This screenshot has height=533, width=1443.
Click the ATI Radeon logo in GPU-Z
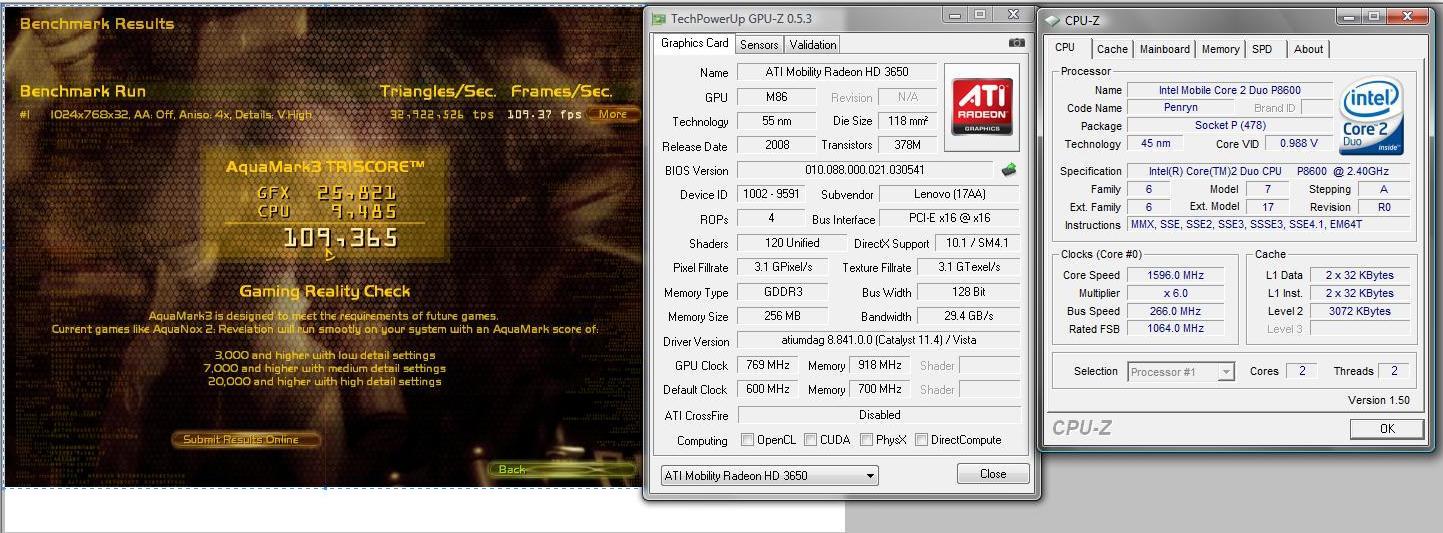tap(982, 107)
